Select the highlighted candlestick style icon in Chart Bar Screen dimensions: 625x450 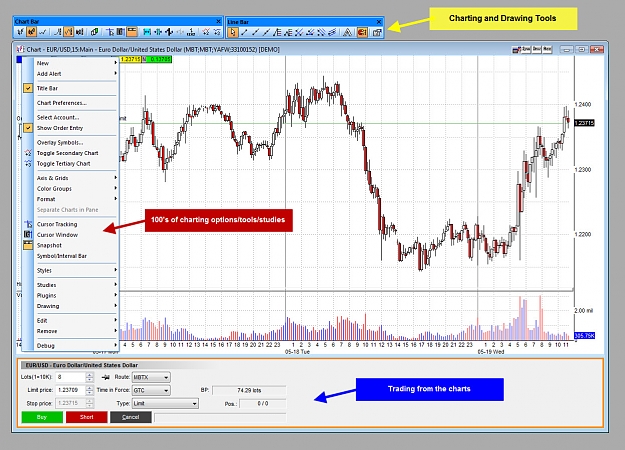click(x=31, y=32)
